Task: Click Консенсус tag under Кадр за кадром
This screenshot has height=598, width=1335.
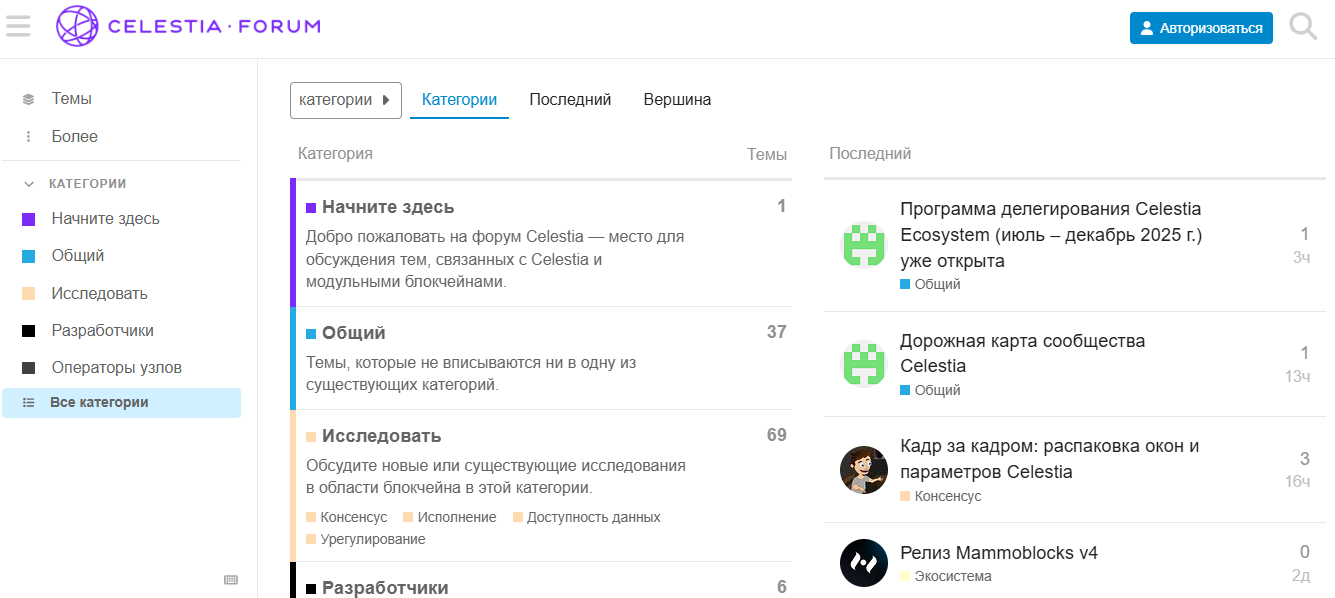Action: tap(941, 496)
